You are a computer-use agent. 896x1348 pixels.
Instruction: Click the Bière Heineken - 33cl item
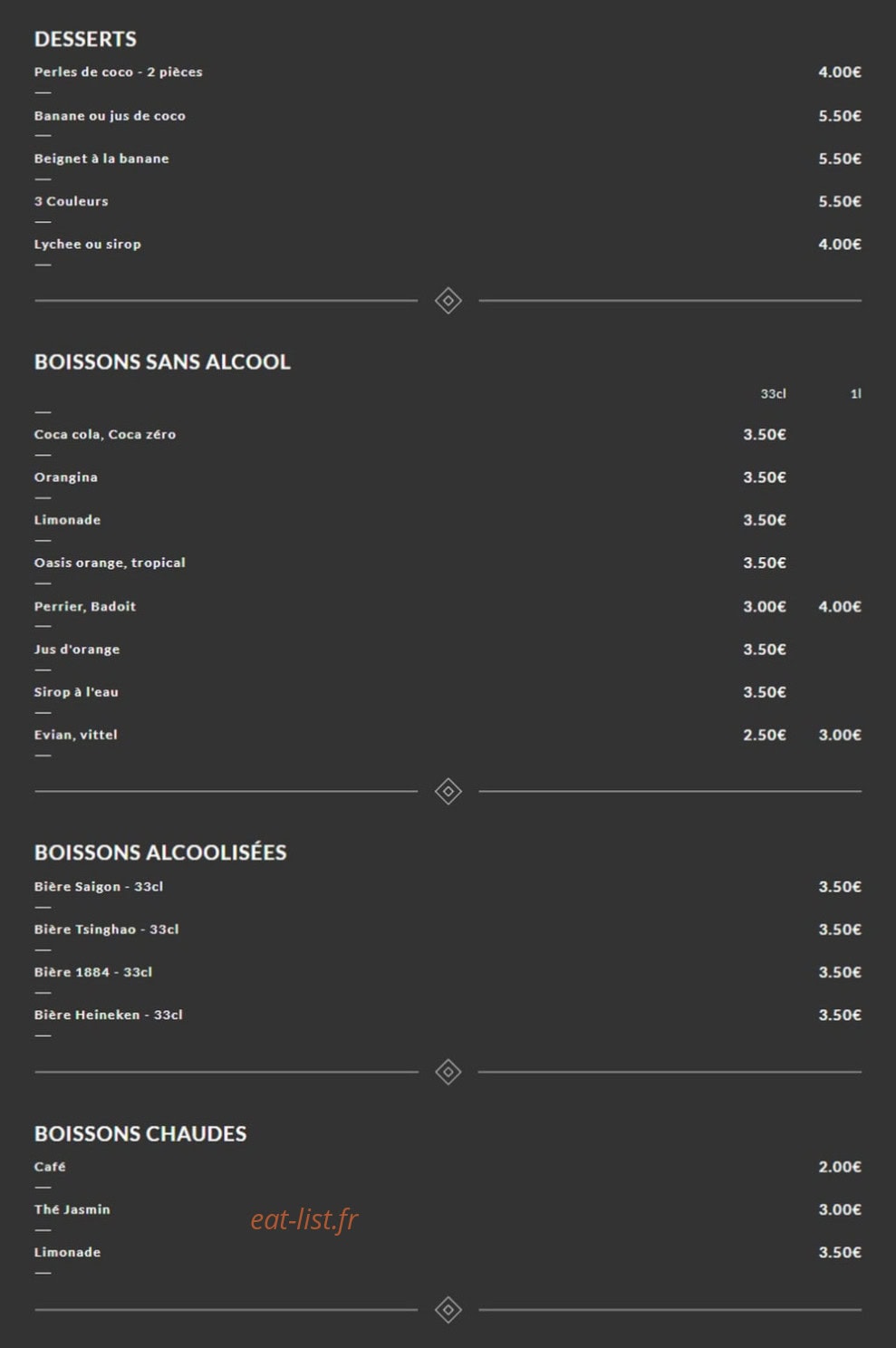point(109,1015)
